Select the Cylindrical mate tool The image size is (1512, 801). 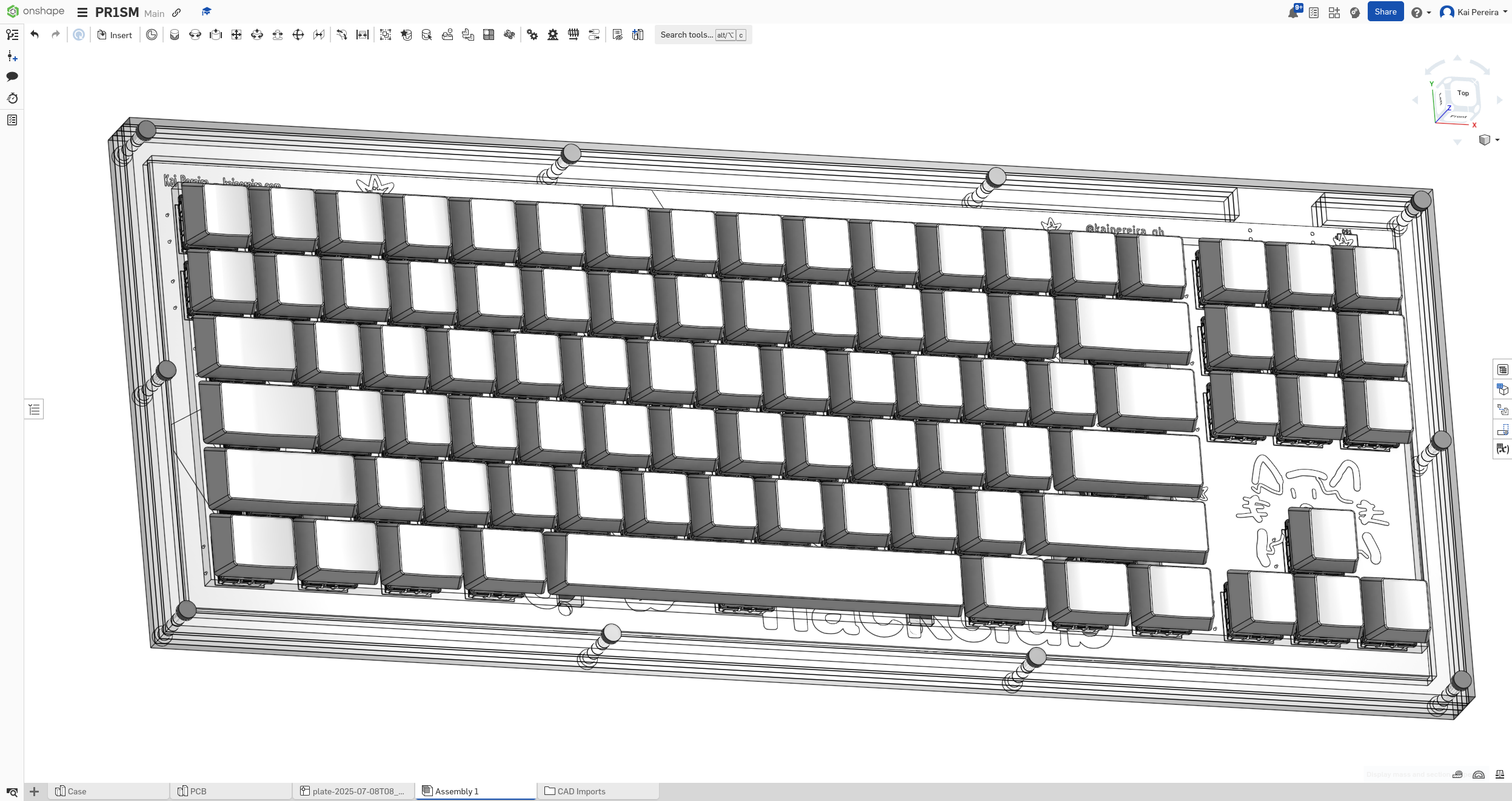257,35
